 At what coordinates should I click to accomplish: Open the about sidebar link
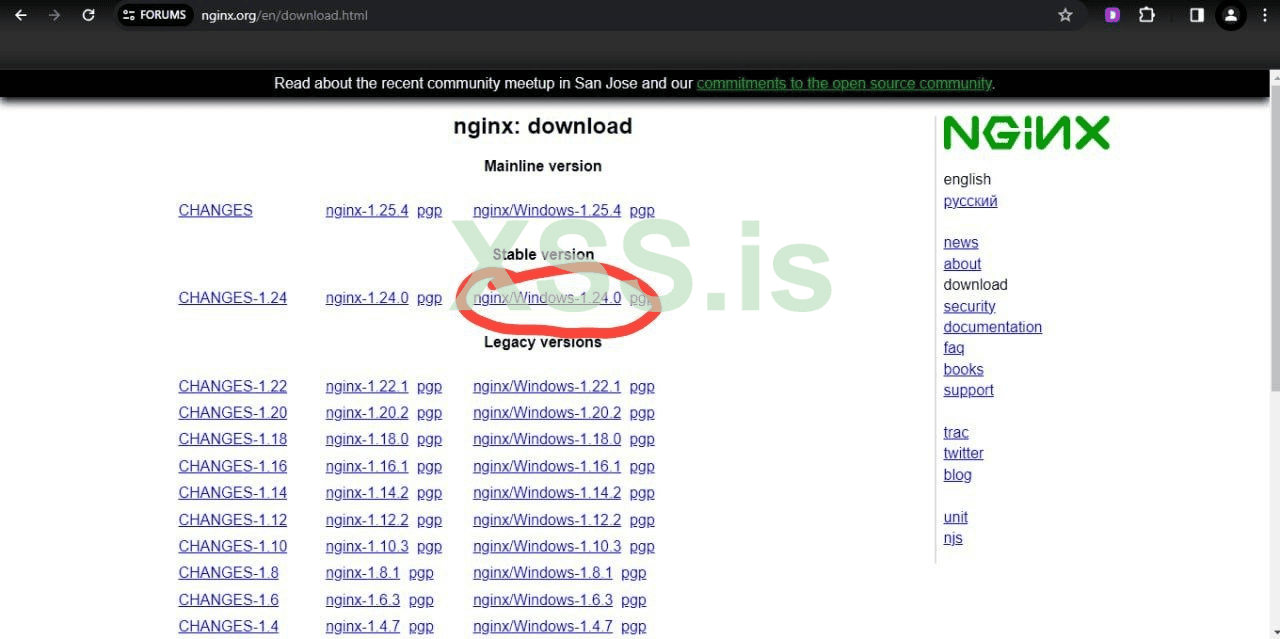962,264
